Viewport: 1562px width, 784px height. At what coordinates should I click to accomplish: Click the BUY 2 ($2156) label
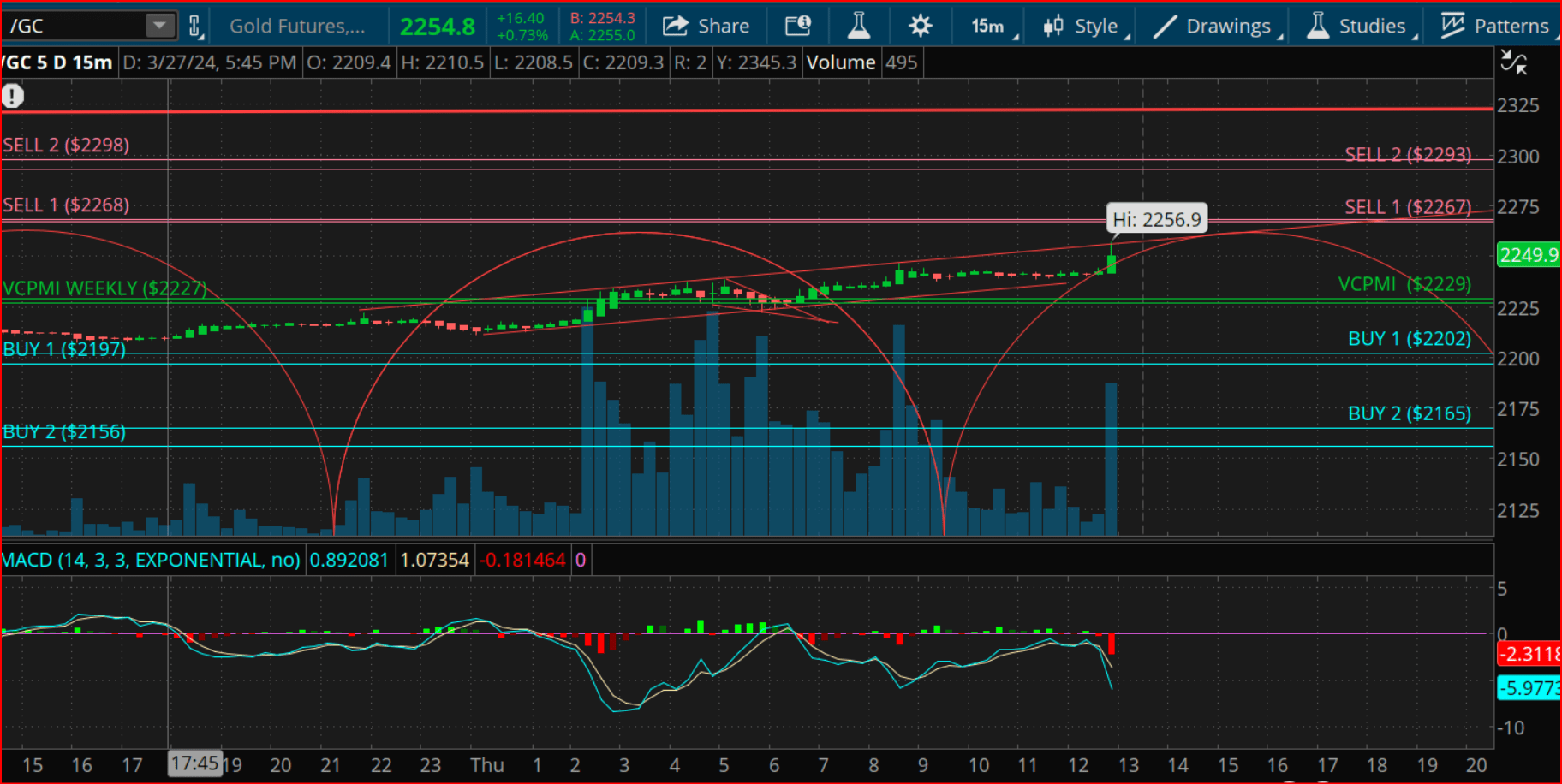64,431
